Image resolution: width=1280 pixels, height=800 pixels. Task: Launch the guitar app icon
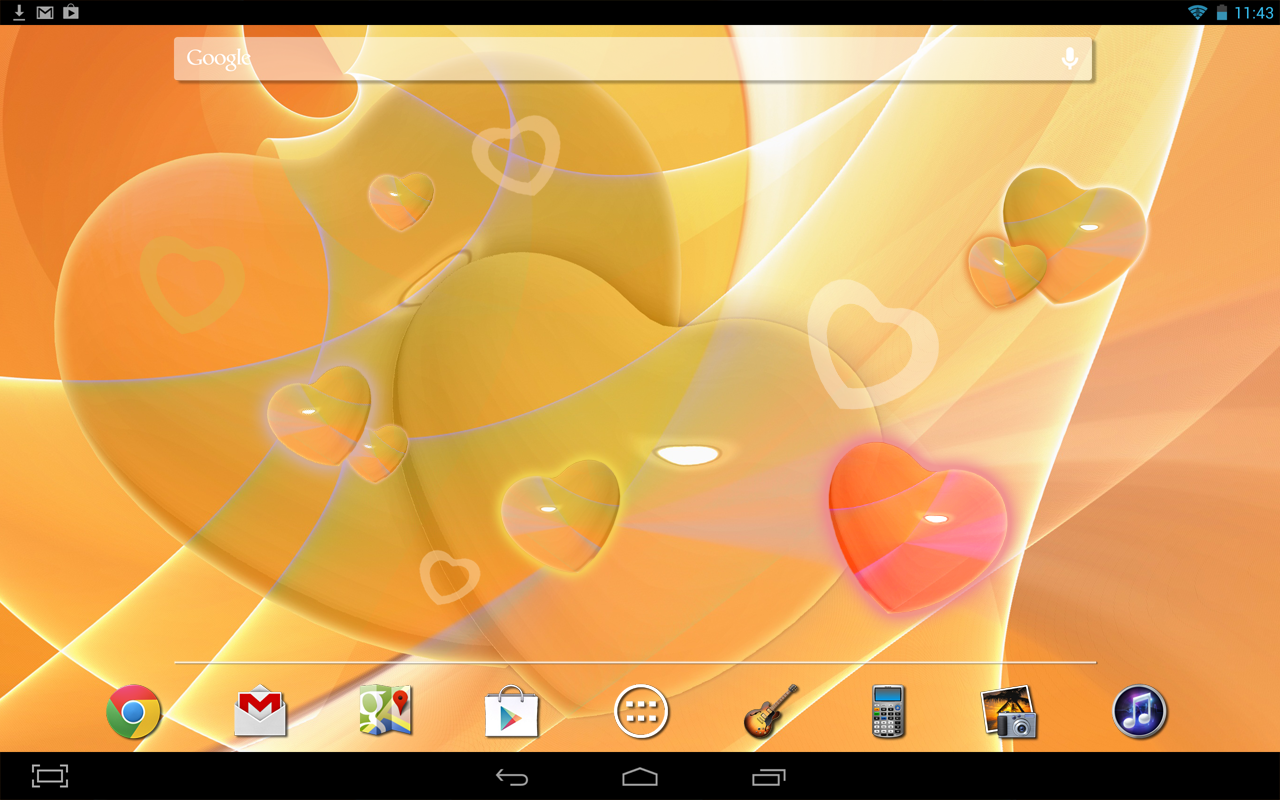pos(771,712)
